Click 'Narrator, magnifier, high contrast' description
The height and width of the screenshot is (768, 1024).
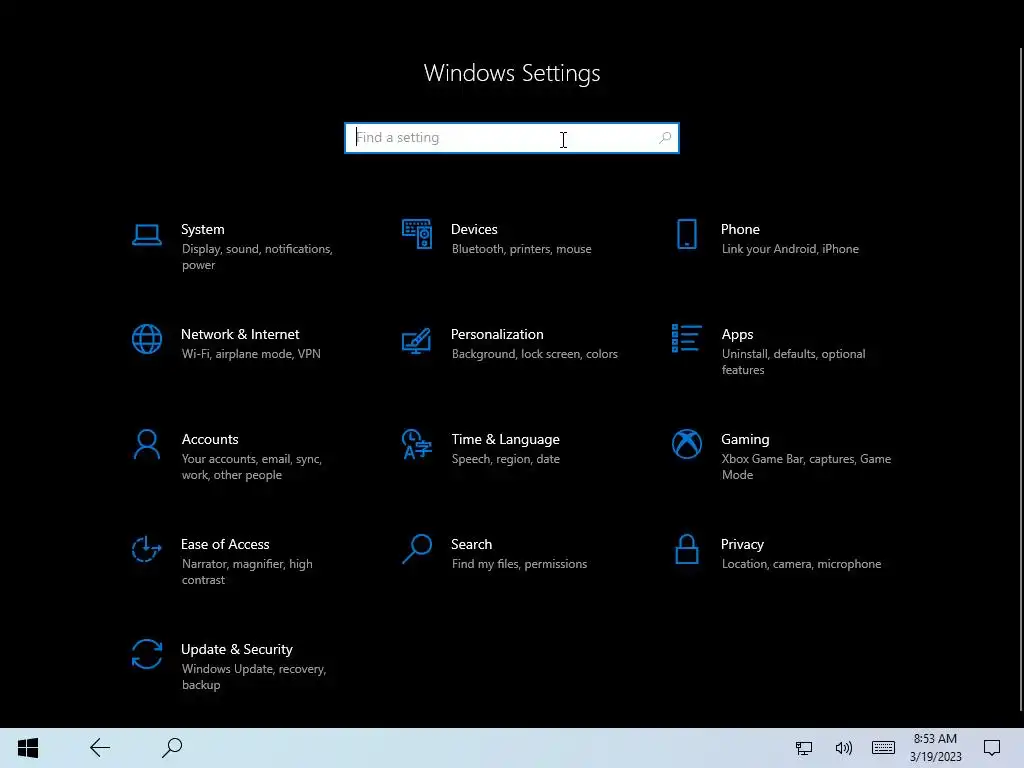pos(247,571)
